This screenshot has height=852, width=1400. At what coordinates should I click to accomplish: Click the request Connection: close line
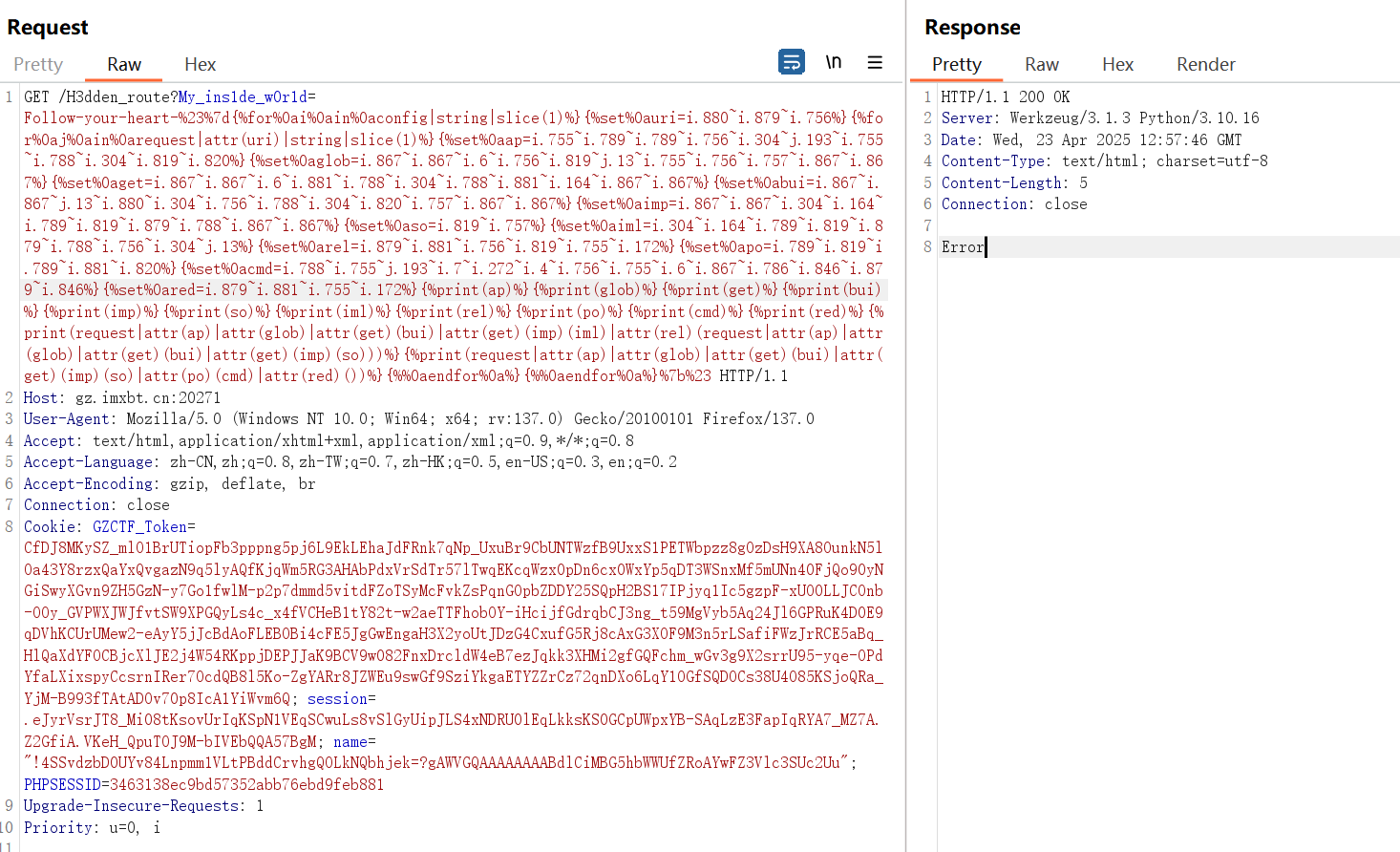[96, 504]
